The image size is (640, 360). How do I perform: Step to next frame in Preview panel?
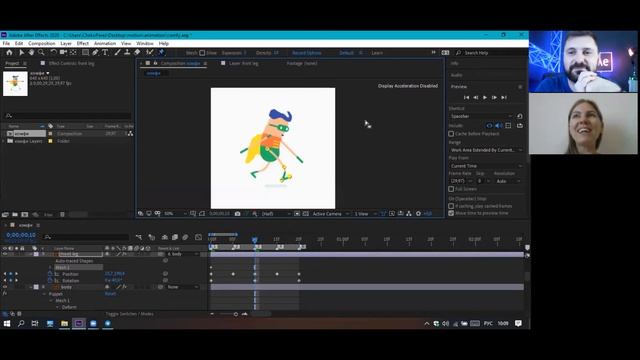coord(494,98)
